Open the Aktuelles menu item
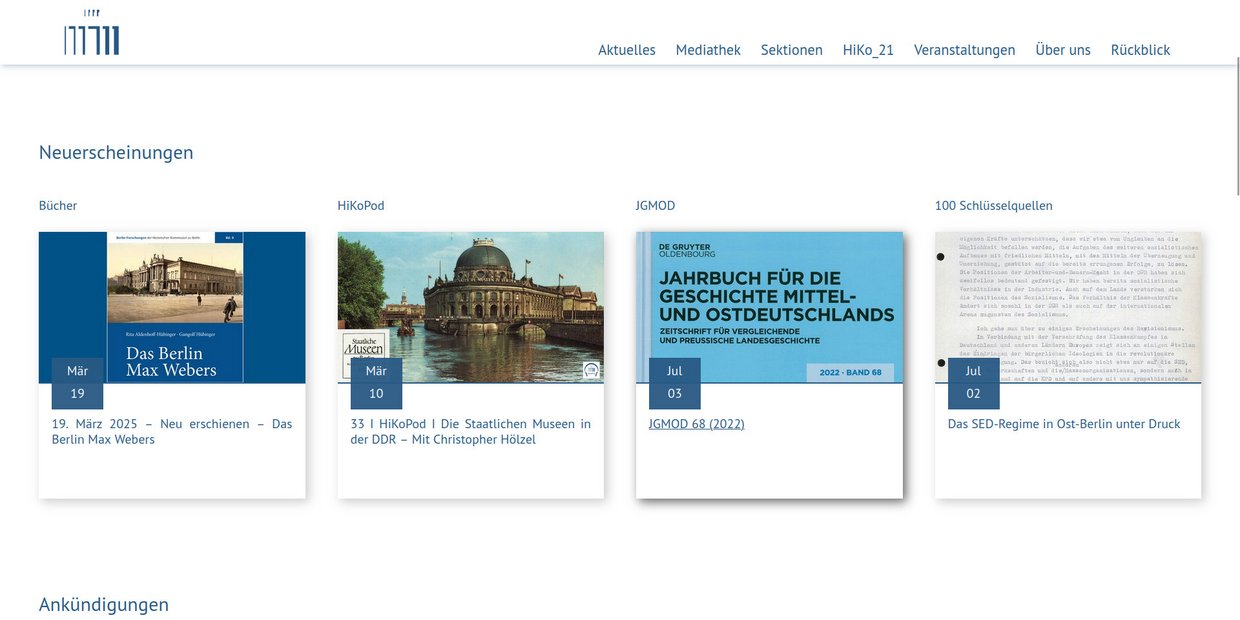Viewport: 1240px width, 620px height. pos(626,49)
